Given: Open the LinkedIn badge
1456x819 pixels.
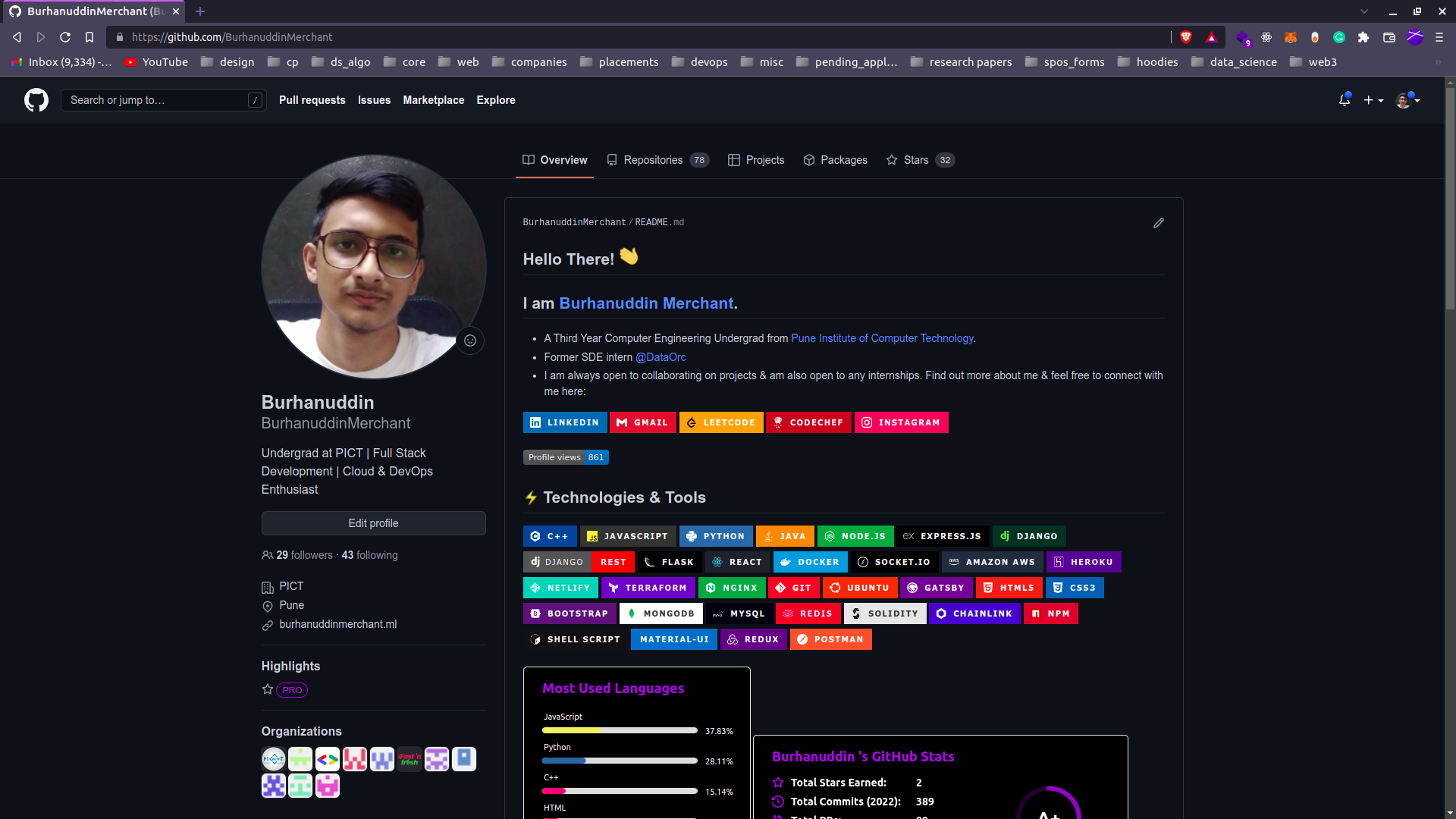Looking at the screenshot, I should pos(565,422).
